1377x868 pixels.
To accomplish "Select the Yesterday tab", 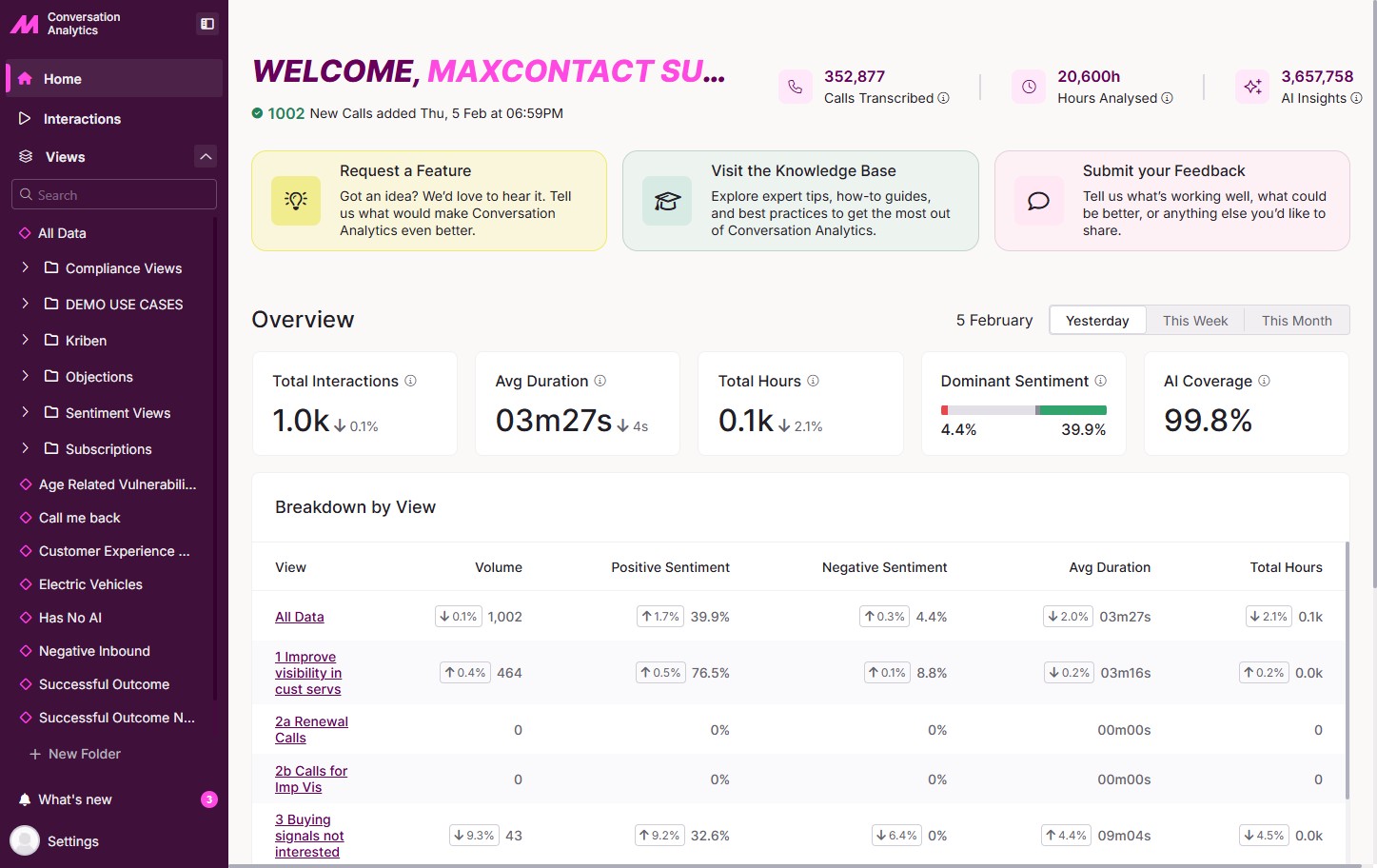I will point(1097,321).
